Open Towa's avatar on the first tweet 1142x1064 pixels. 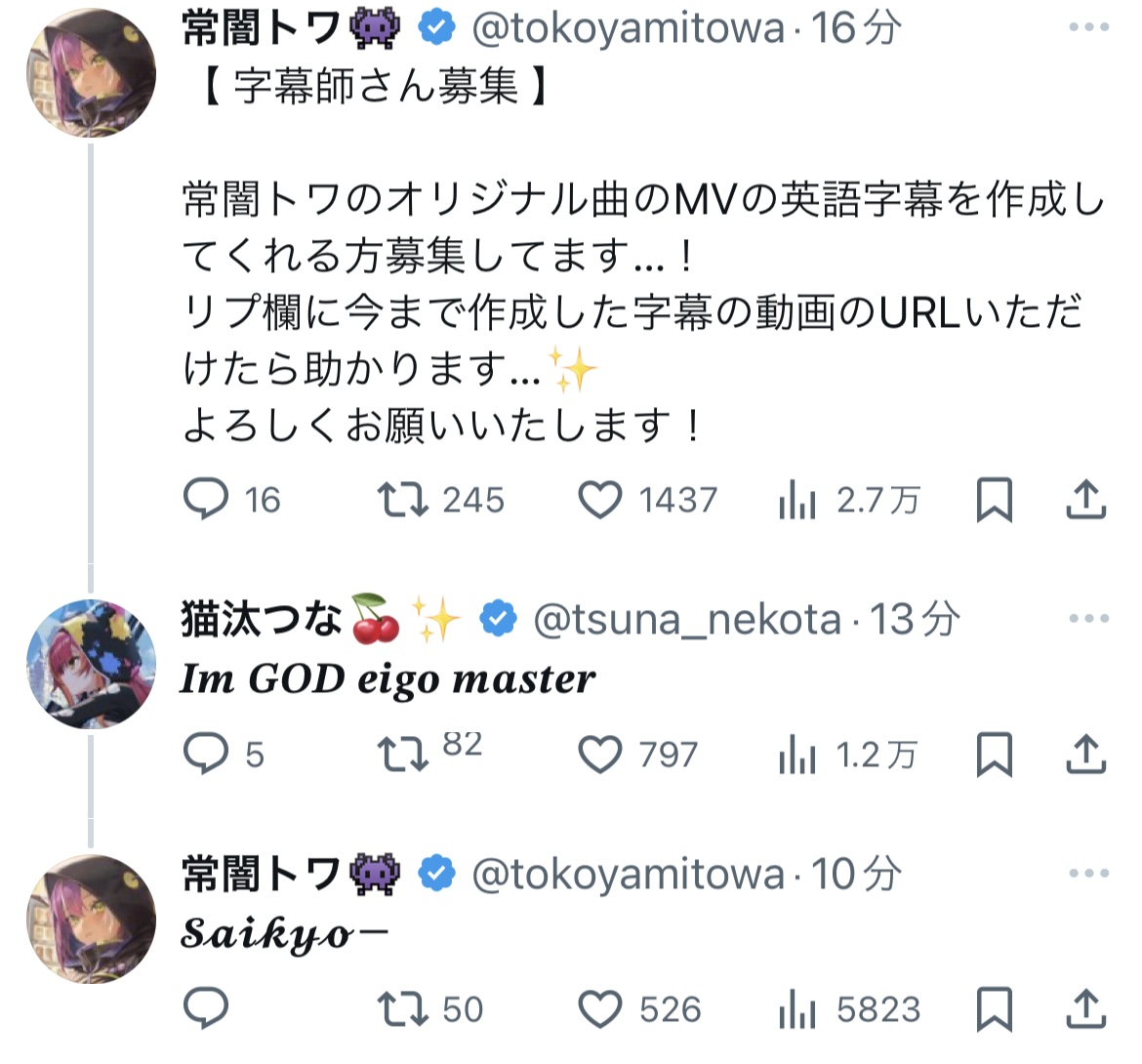(91, 73)
